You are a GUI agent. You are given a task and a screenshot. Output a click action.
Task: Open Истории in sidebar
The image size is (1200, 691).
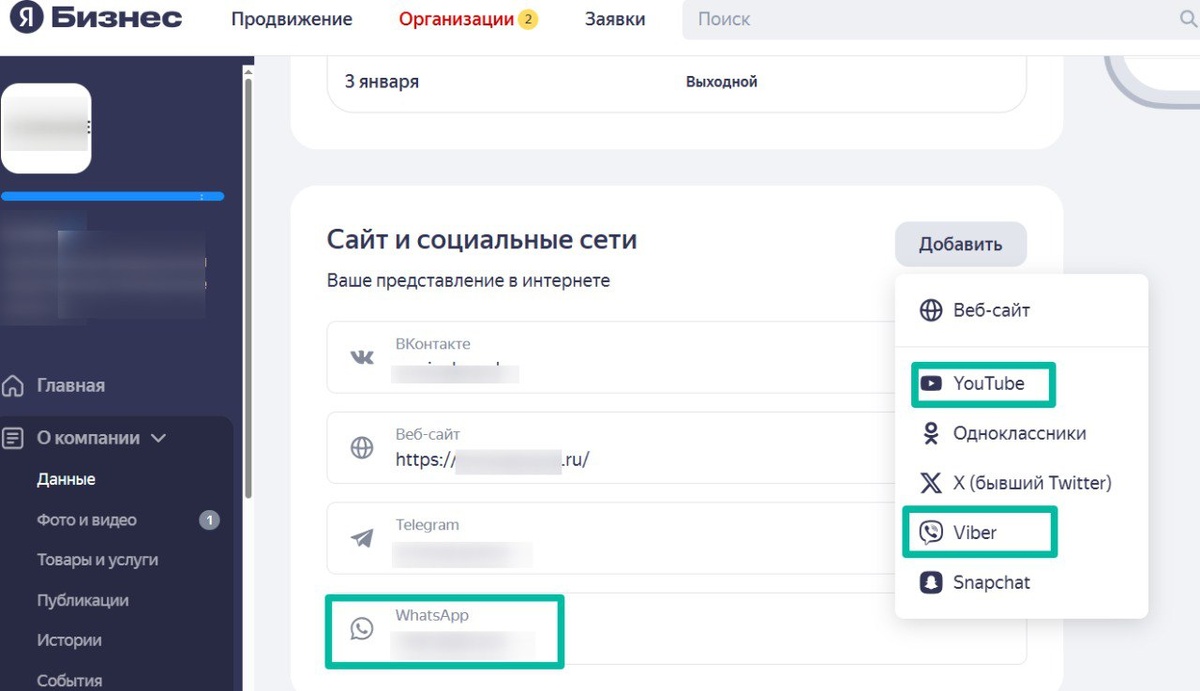tap(70, 640)
